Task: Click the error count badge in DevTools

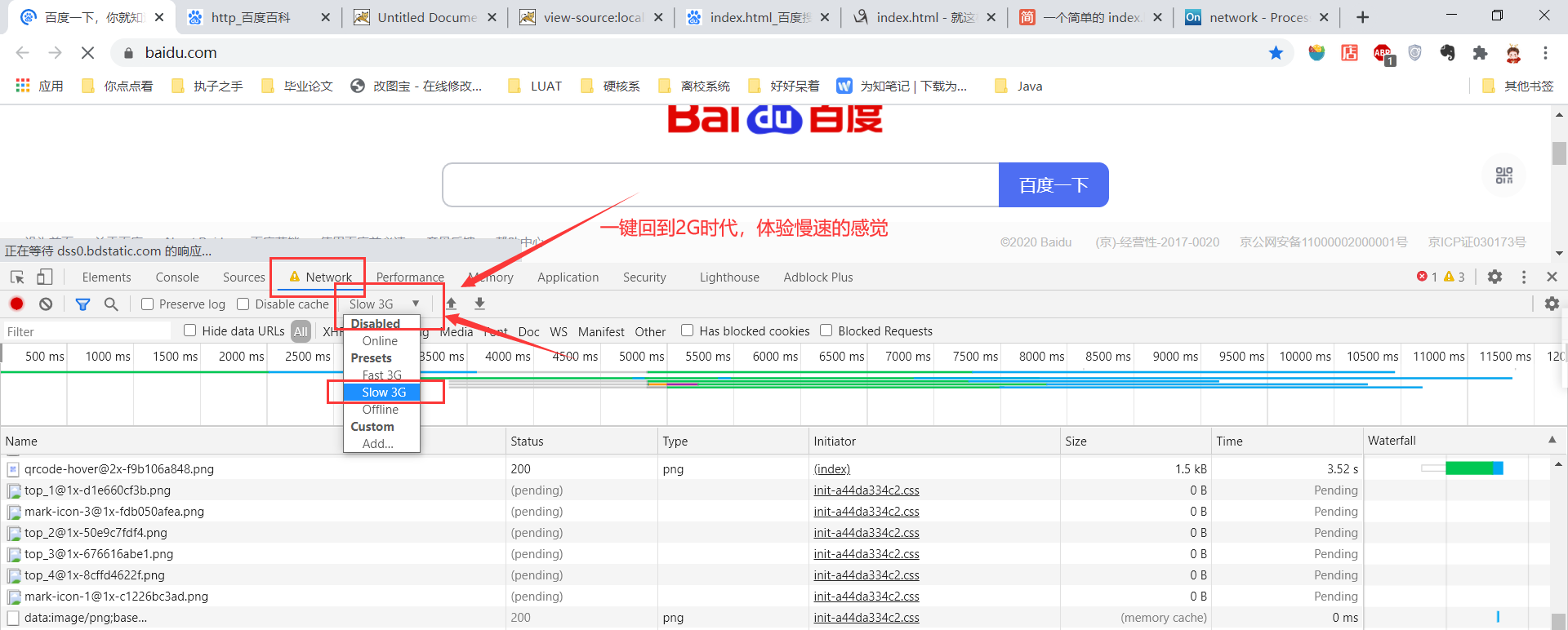Action: [x=1427, y=277]
